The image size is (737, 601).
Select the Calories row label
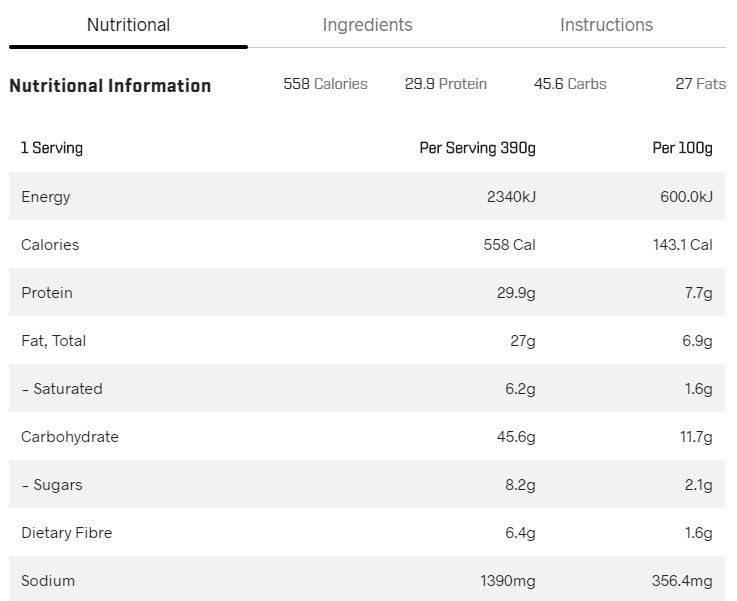coord(50,245)
